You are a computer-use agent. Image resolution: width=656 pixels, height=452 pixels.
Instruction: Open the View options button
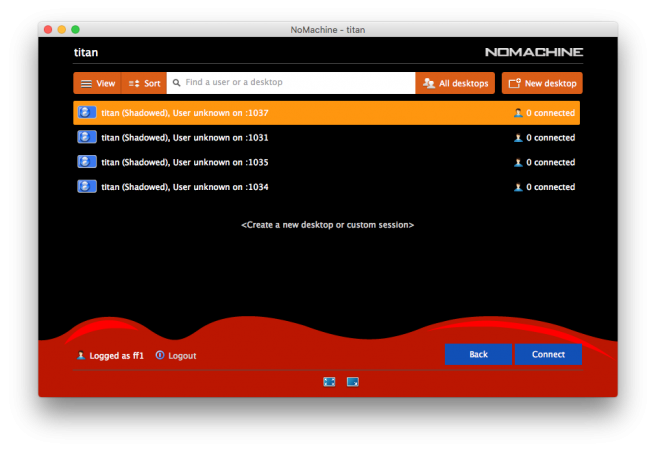tap(97, 83)
